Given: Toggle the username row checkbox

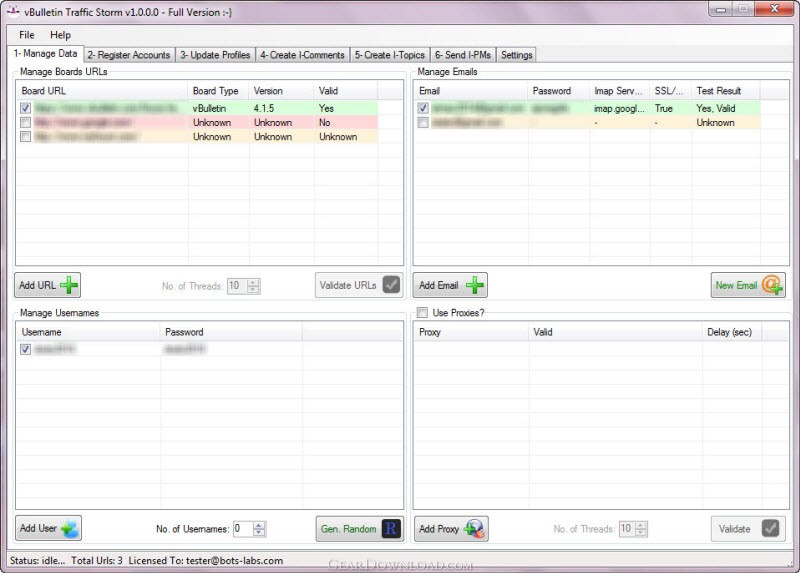Looking at the screenshot, I should (26, 350).
